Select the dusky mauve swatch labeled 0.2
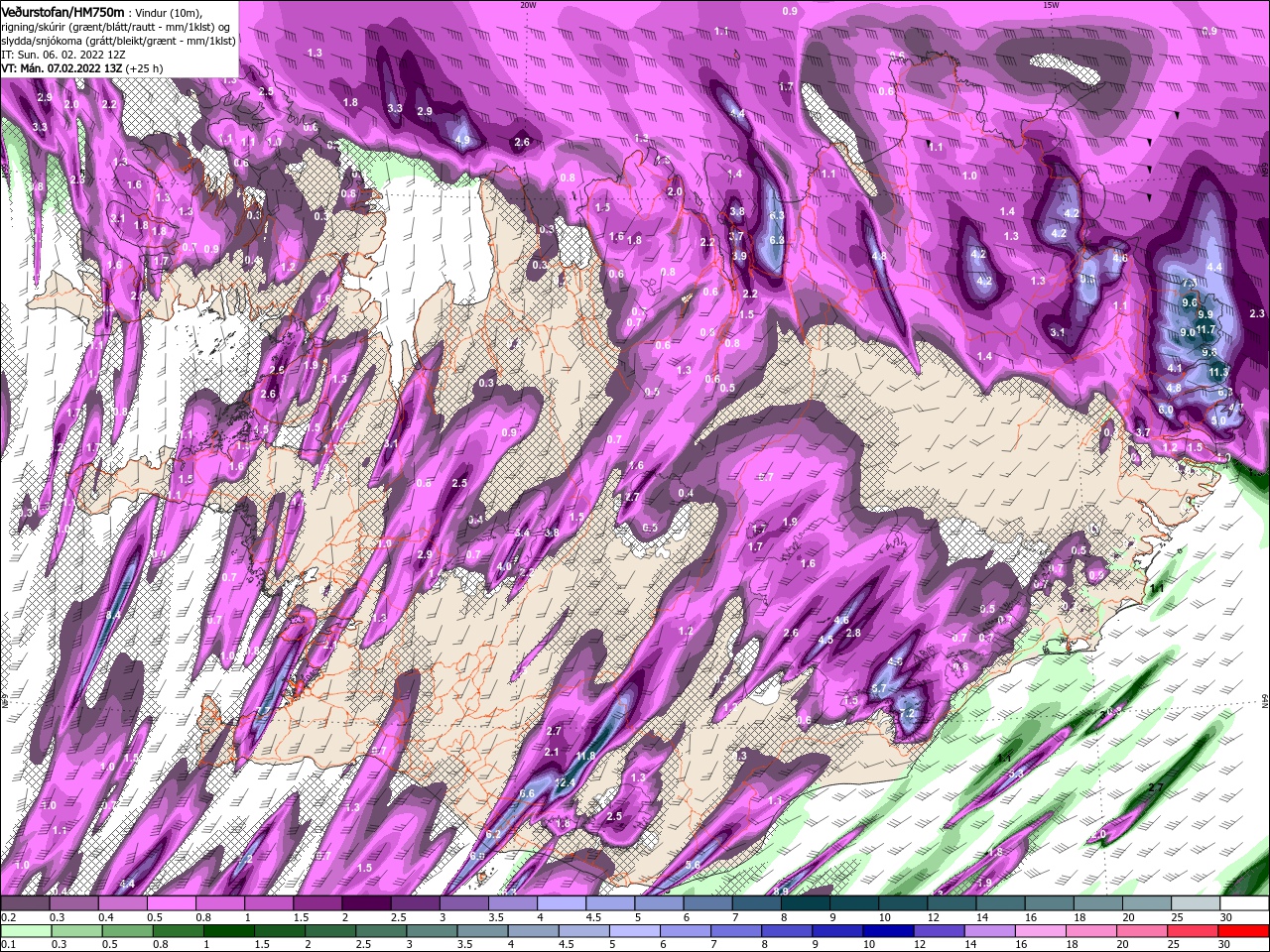Image resolution: width=1270 pixels, height=952 pixels. (25, 903)
